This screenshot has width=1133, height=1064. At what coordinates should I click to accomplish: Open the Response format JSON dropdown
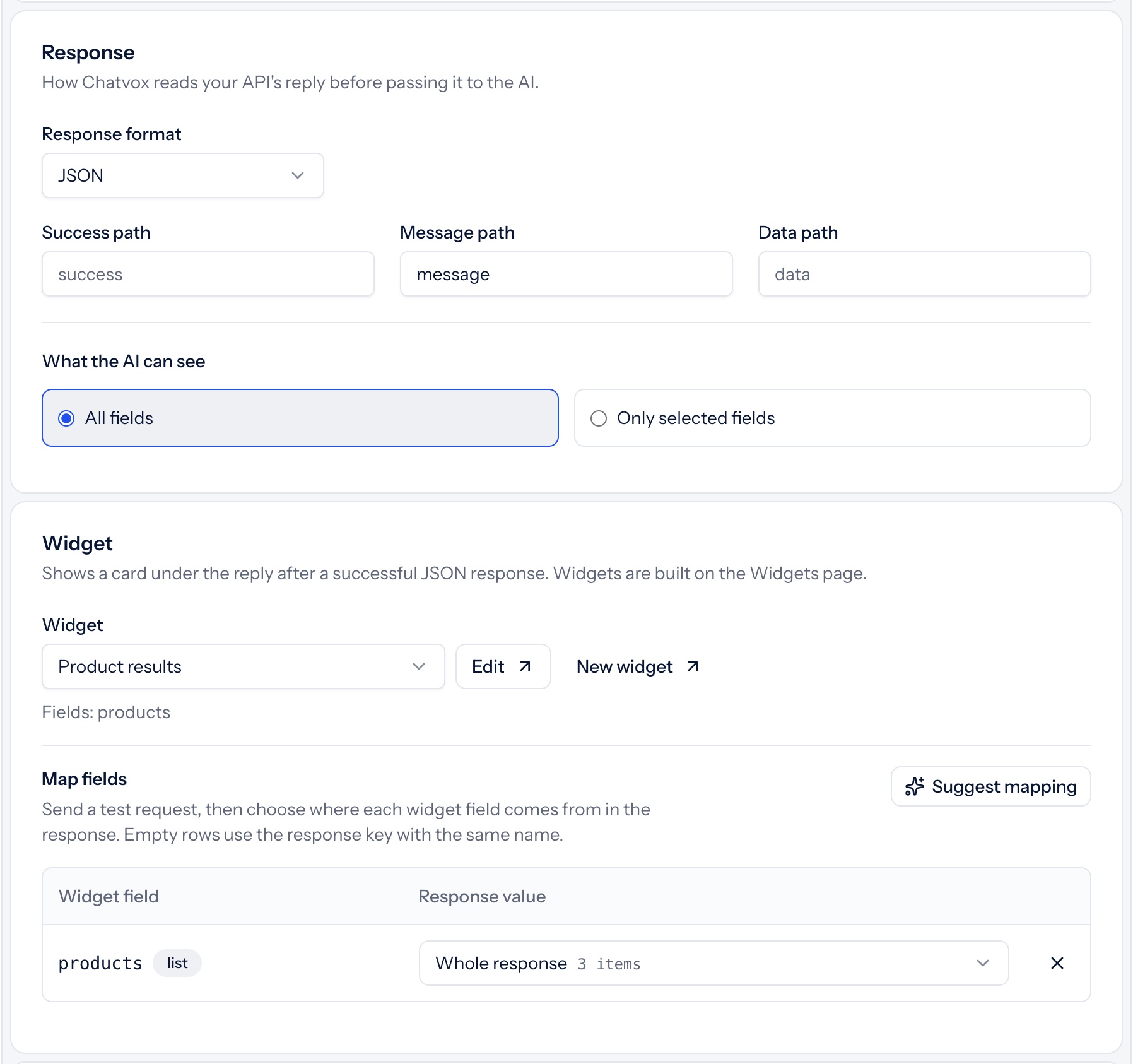[x=183, y=175]
